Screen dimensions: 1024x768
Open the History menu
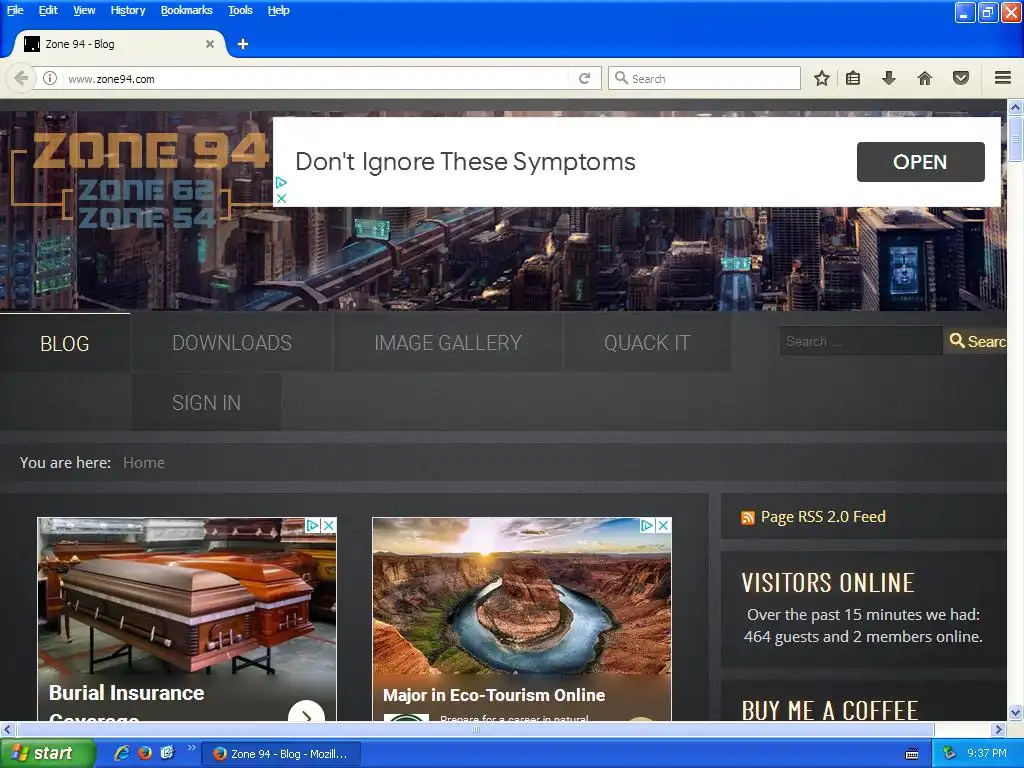coord(127,10)
